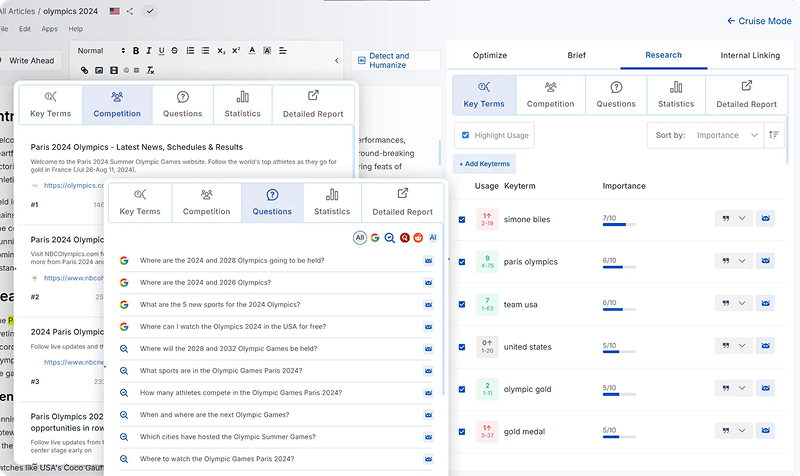The image size is (800, 476).
Task: Click quote icon for gold medal keyterm
Action: 726,431
